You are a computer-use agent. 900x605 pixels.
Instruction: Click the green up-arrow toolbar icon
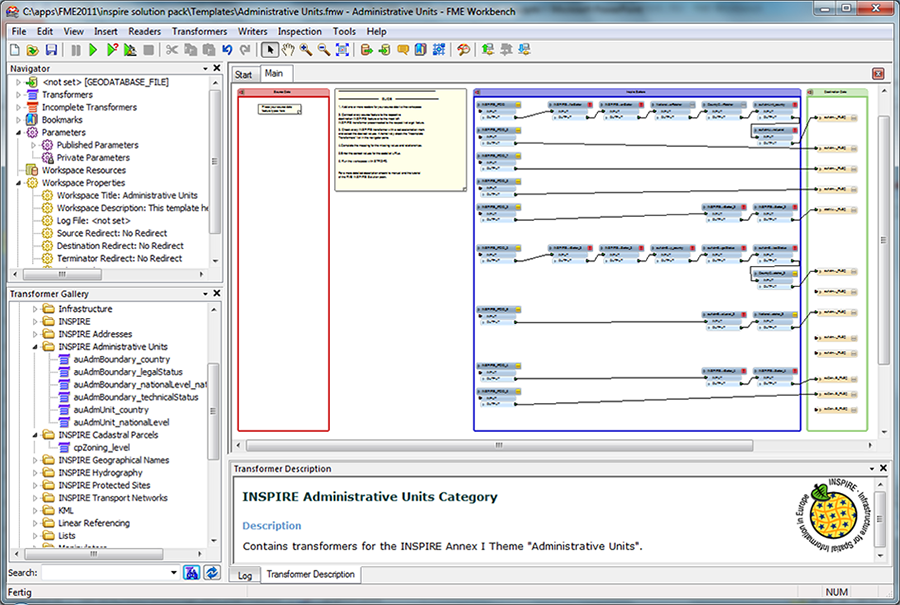[x=488, y=51]
